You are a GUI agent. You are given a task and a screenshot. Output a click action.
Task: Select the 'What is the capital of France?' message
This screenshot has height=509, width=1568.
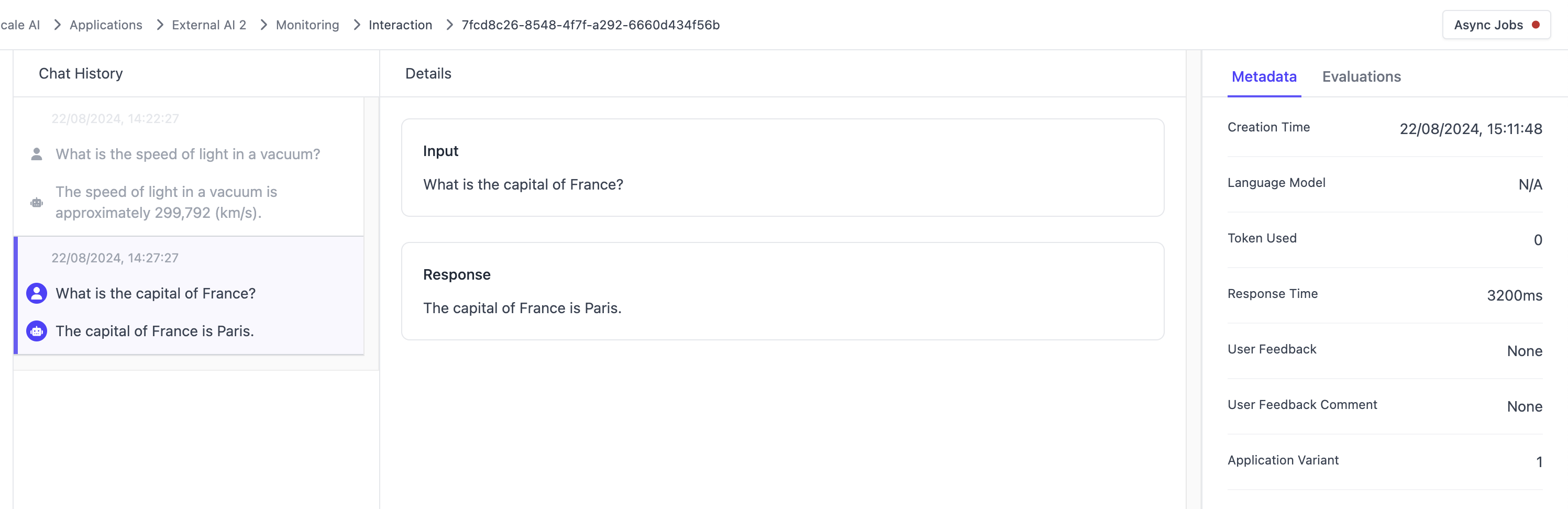point(155,293)
